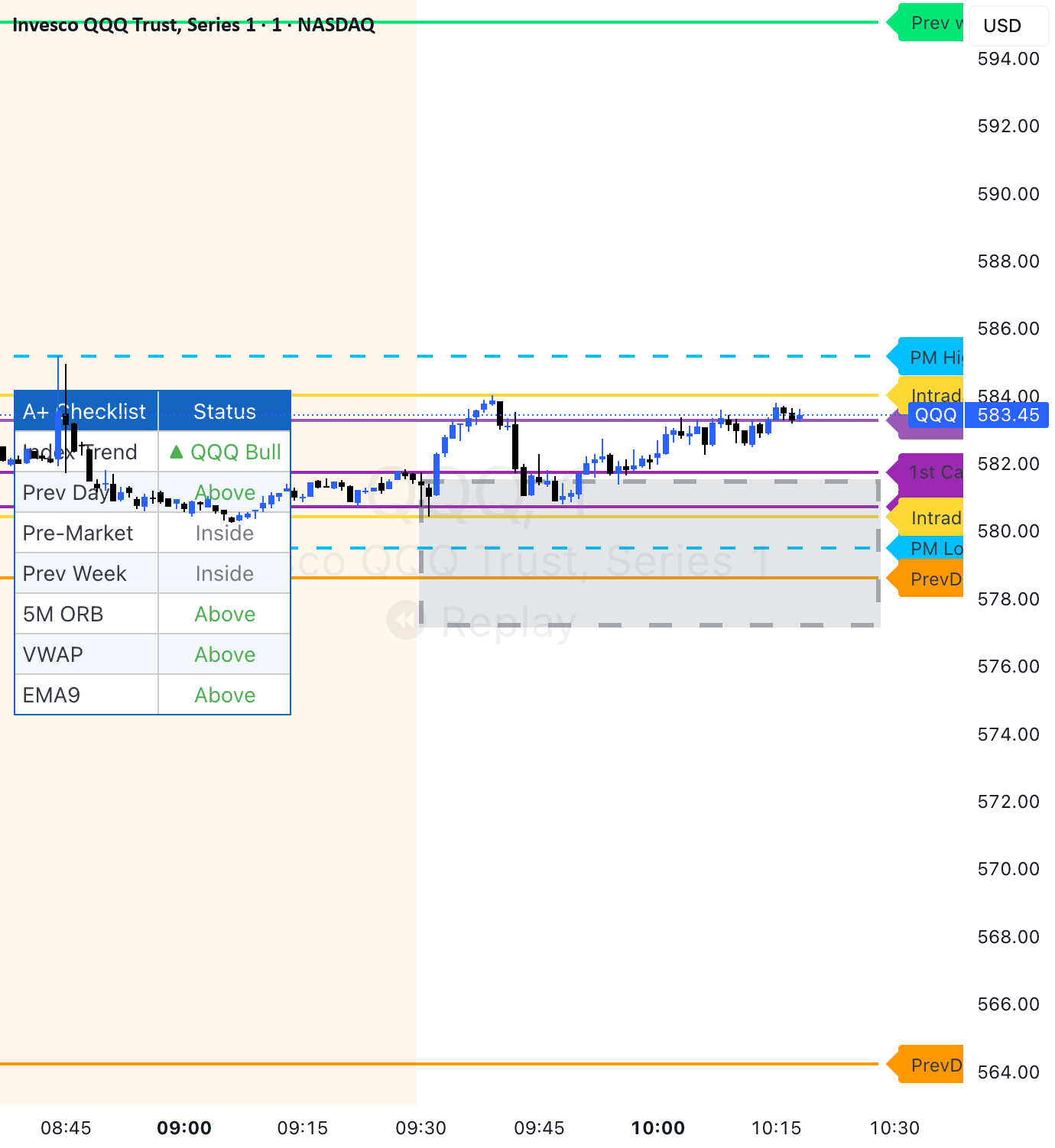Select the EMA9 row label
Viewport: 1055px width, 1148px height.
tap(86, 695)
